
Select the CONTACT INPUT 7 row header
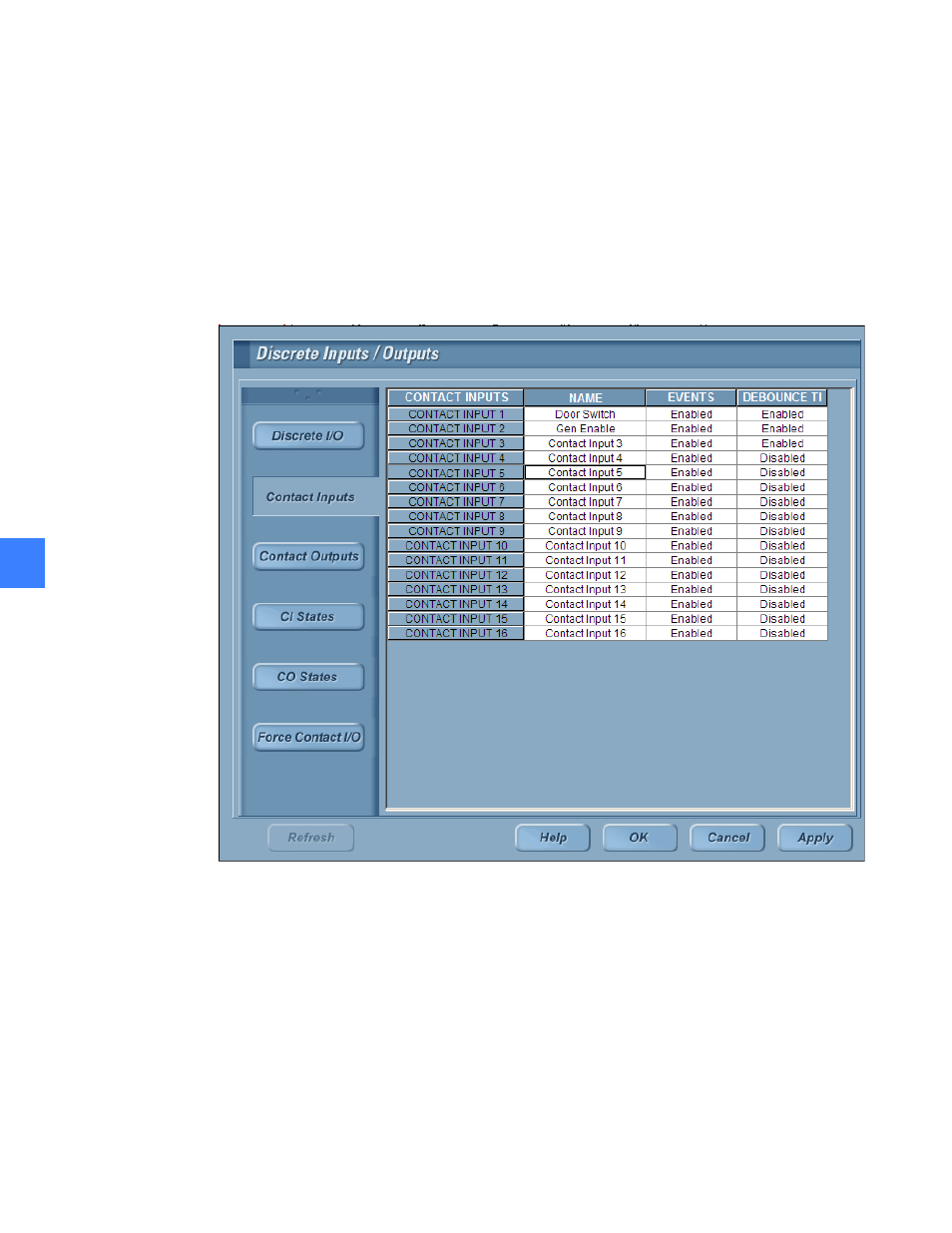point(456,502)
